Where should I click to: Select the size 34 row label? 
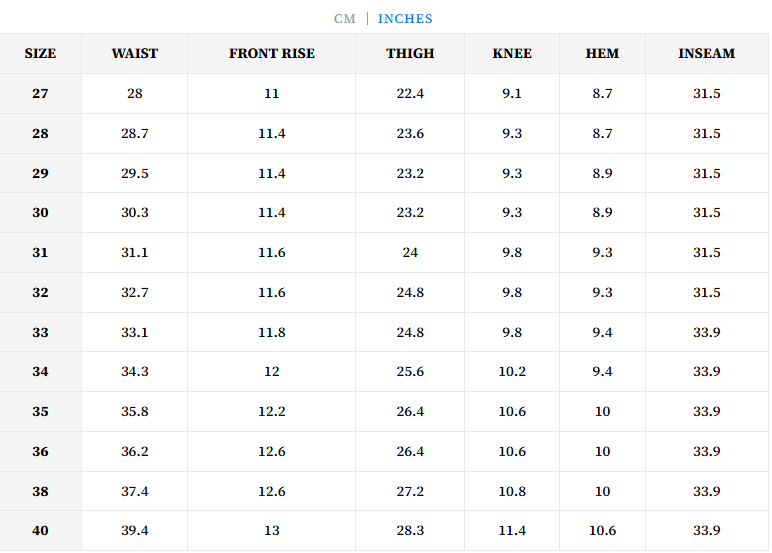click(x=40, y=372)
